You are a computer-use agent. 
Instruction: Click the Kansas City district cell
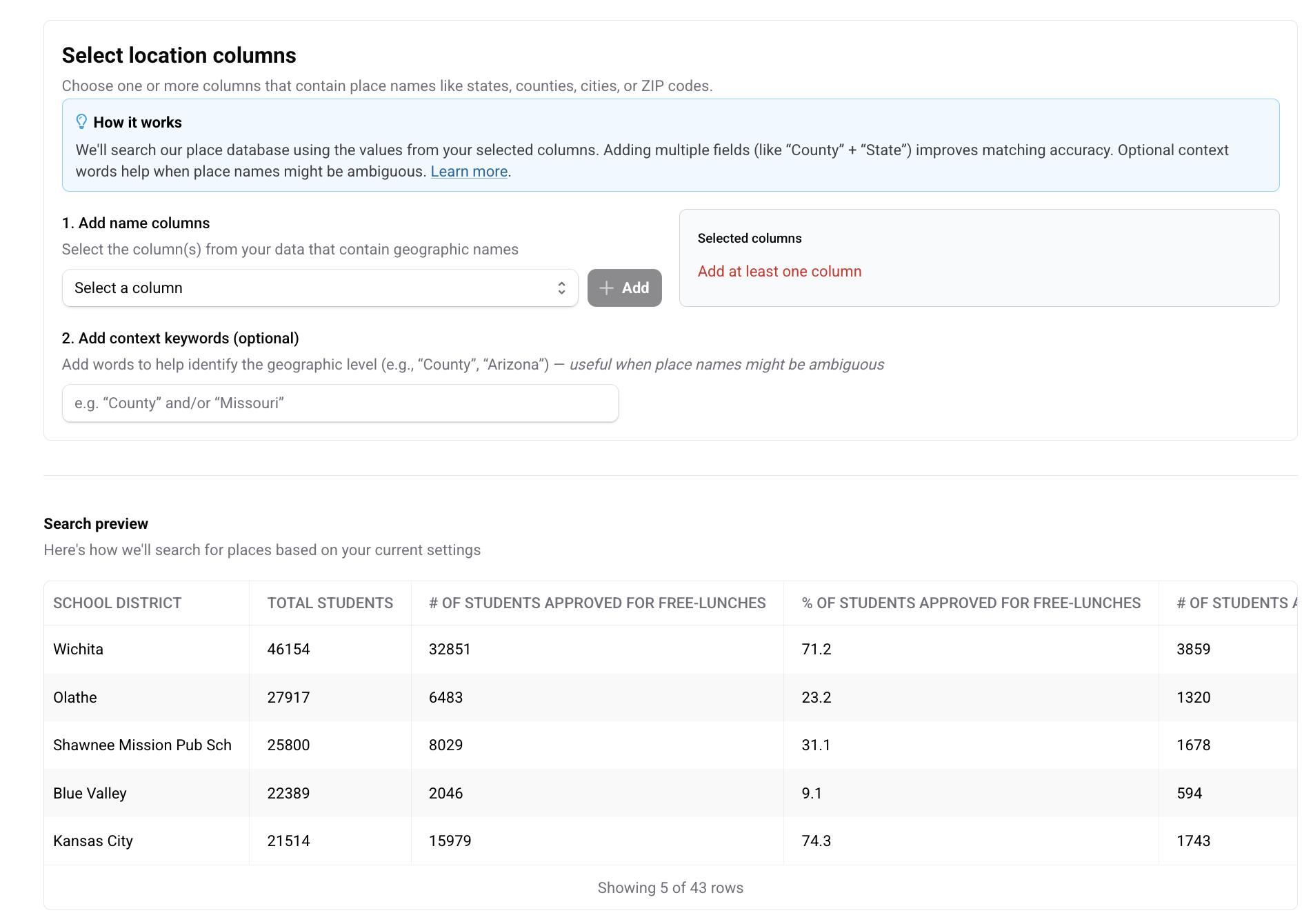[x=93, y=841]
